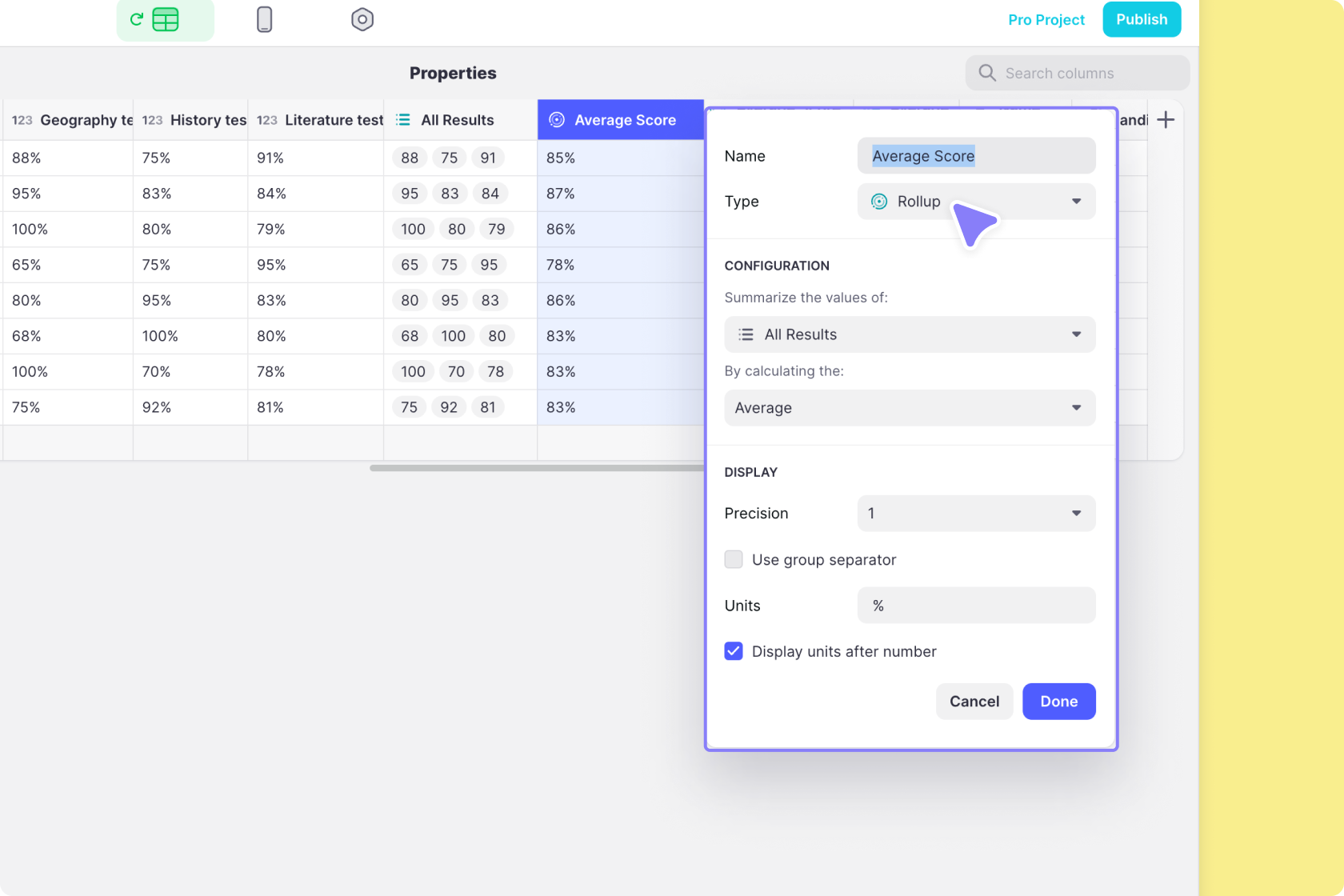Expand the All Results source dropdown
The image size is (1344, 896).
[x=910, y=334]
